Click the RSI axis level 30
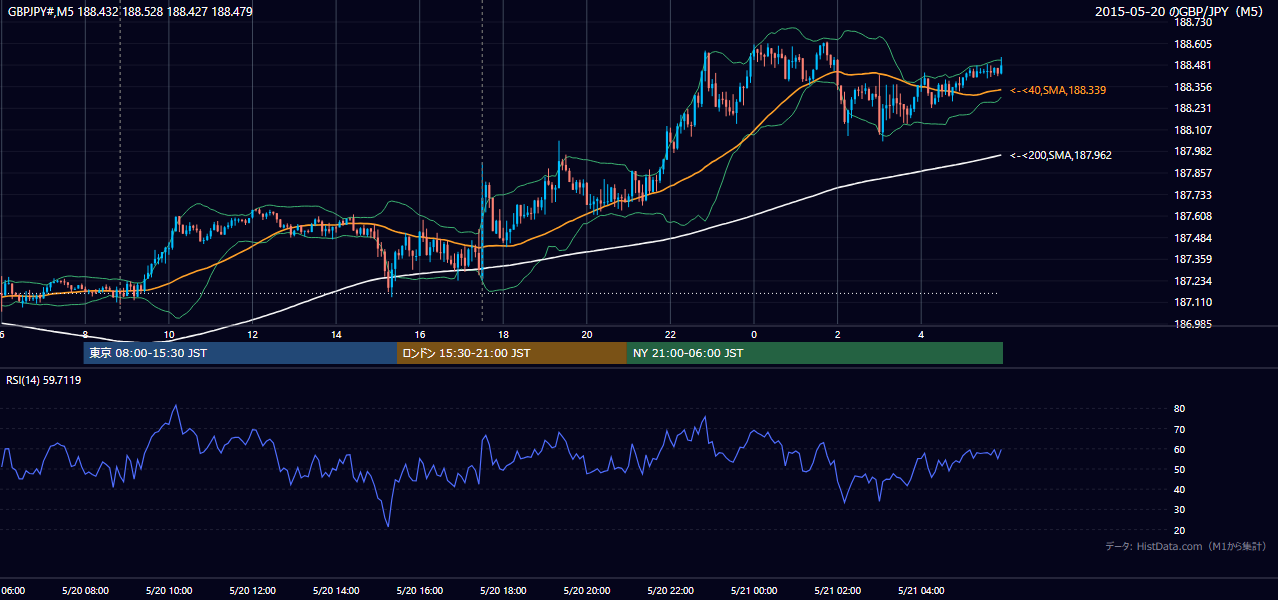Image resolution: width=1278 pixels, height=600 pixels. tap(1179, 510)
